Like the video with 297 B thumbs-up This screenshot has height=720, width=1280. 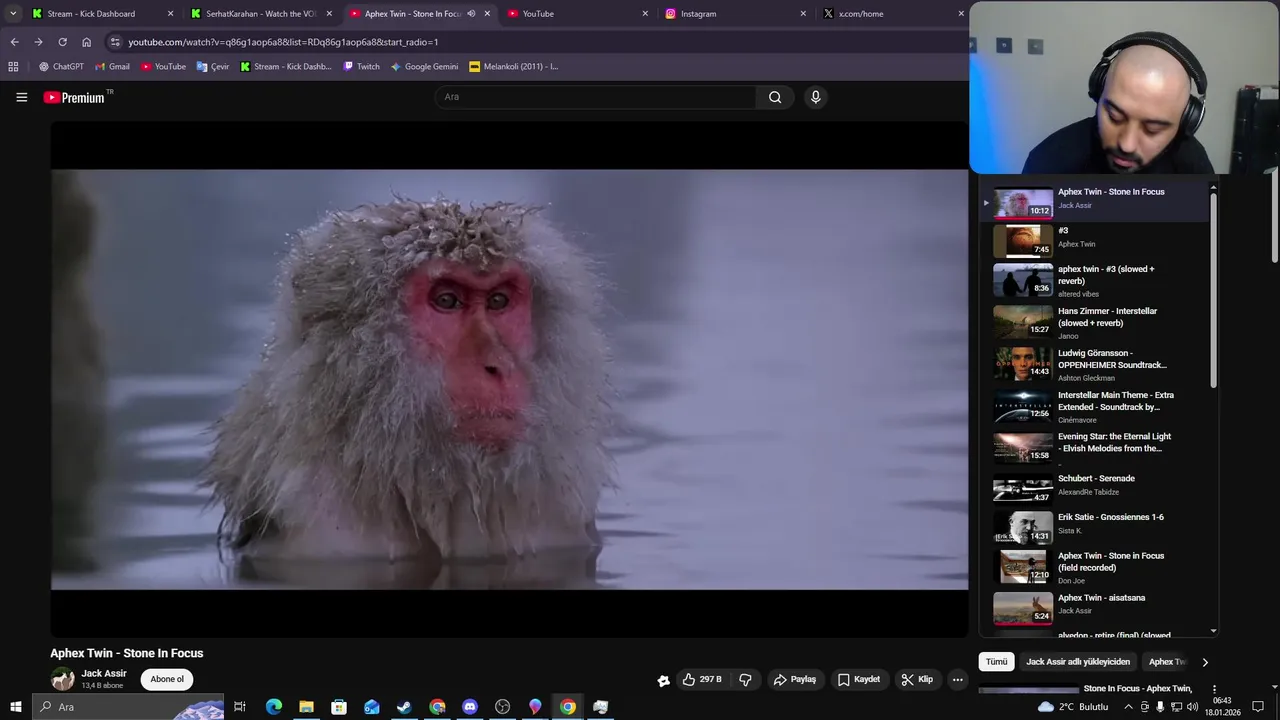702,679
